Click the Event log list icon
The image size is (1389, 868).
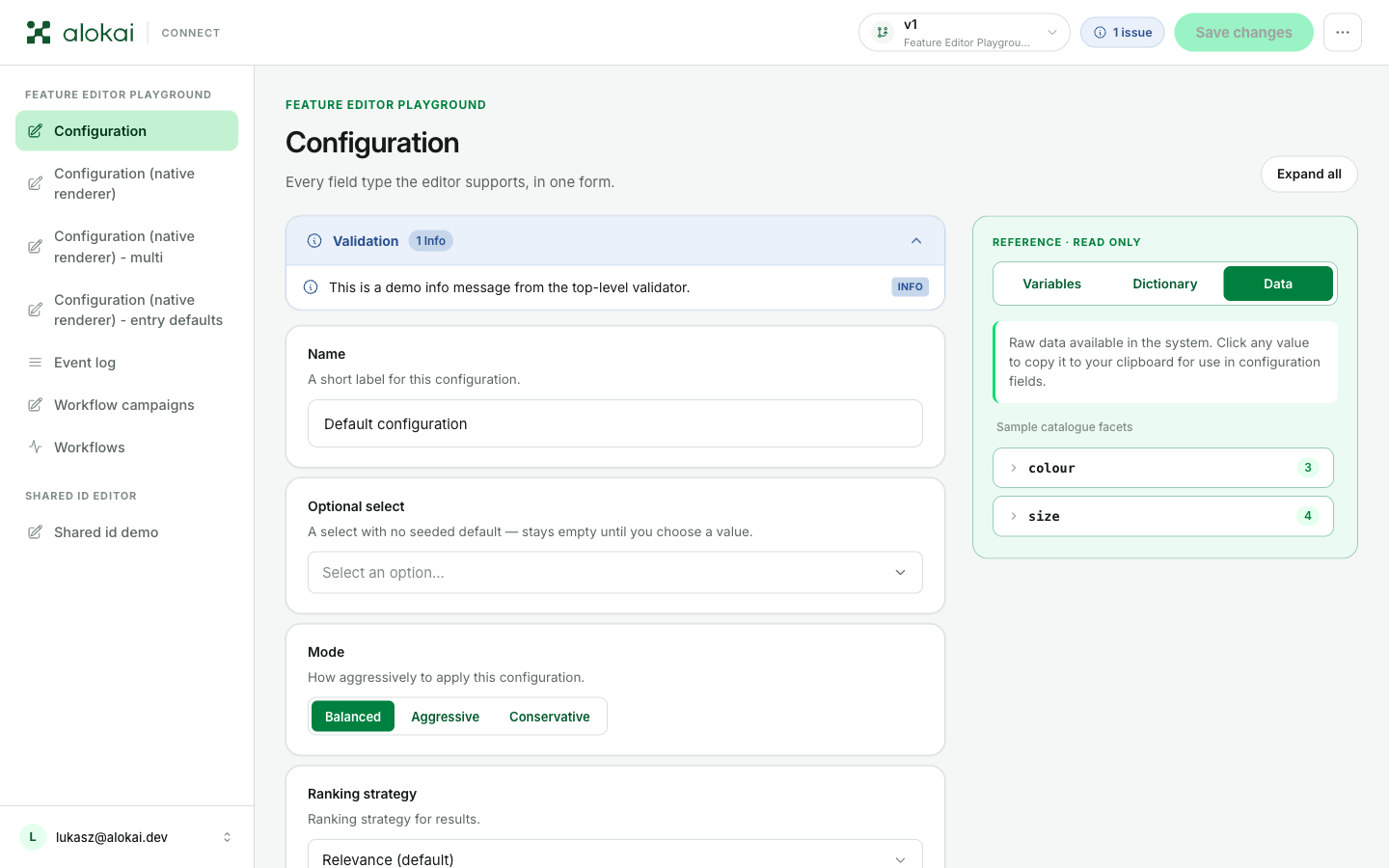[35, 363]
